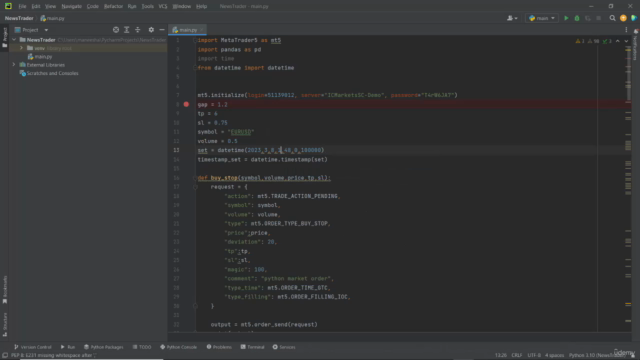This screenshot has width=640, height=360.
Task: Open the Problems tool window
Action: 219,347
